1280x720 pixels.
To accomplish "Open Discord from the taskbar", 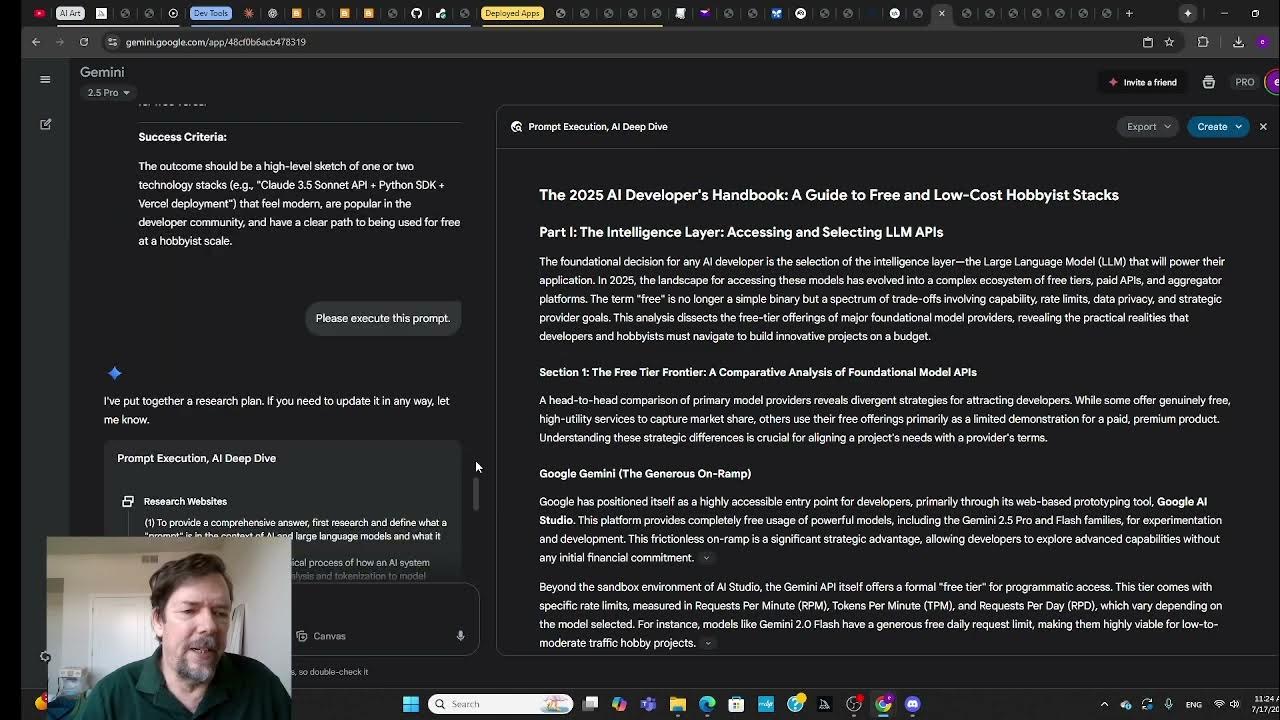I will click(x=912, y=704).
